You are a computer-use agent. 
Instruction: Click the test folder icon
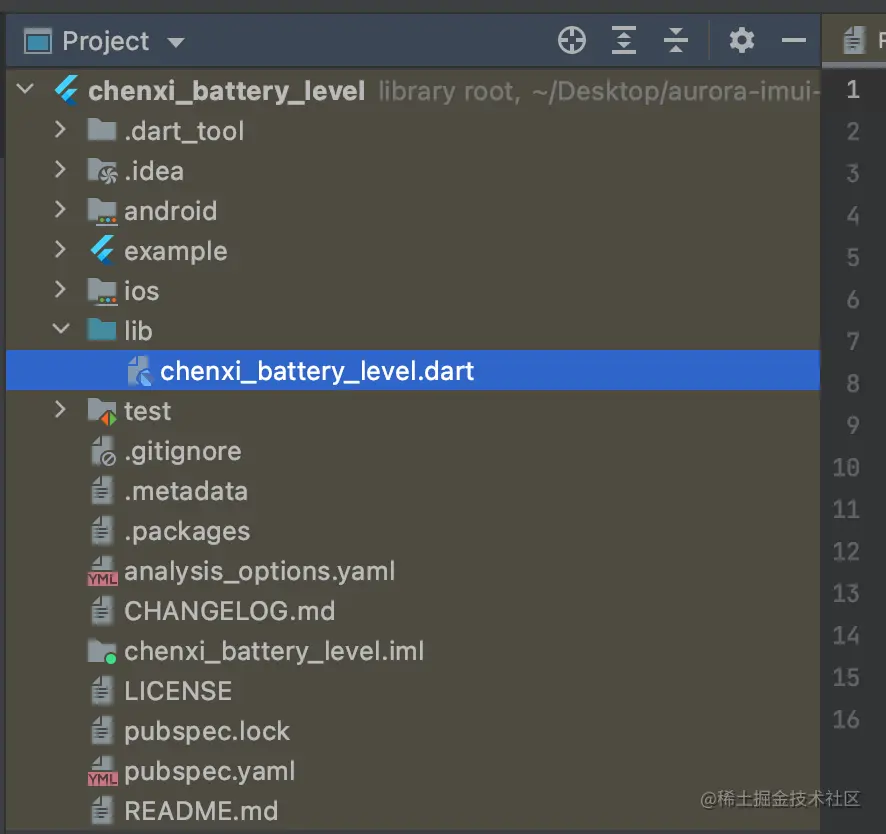click(102, 411)
